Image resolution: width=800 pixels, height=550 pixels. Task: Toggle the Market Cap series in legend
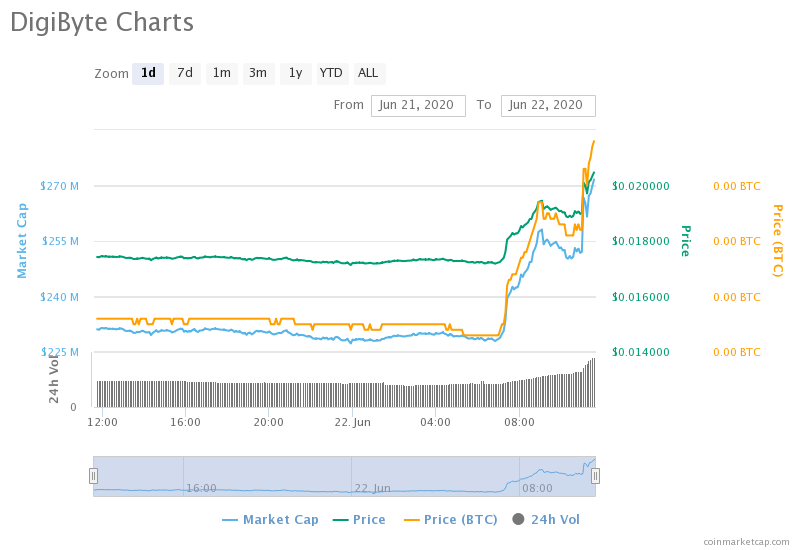tap(270, 520)
